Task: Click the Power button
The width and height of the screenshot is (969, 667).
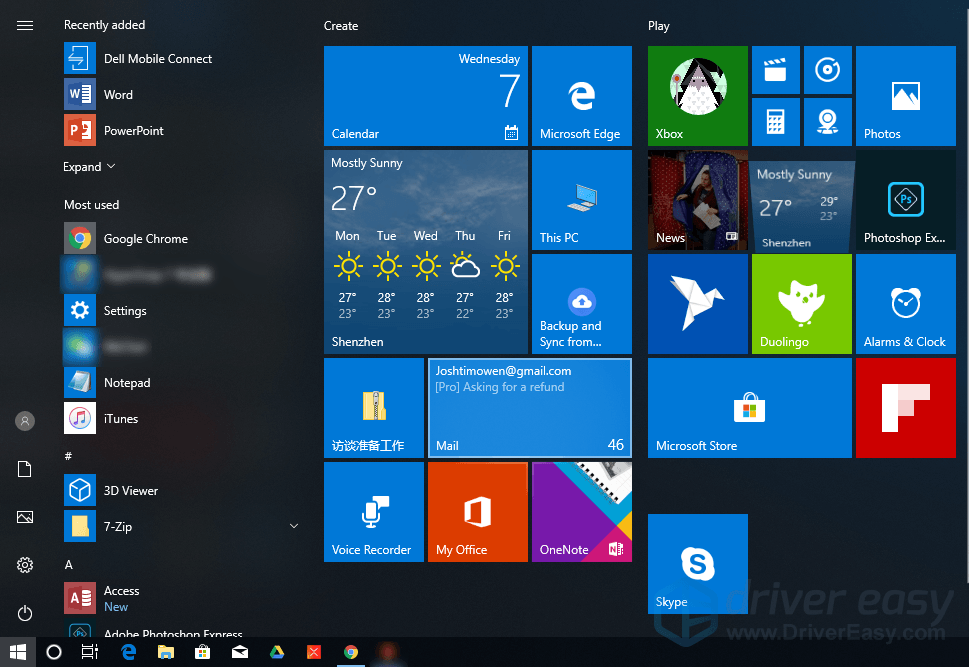Action: coord(25,613)
